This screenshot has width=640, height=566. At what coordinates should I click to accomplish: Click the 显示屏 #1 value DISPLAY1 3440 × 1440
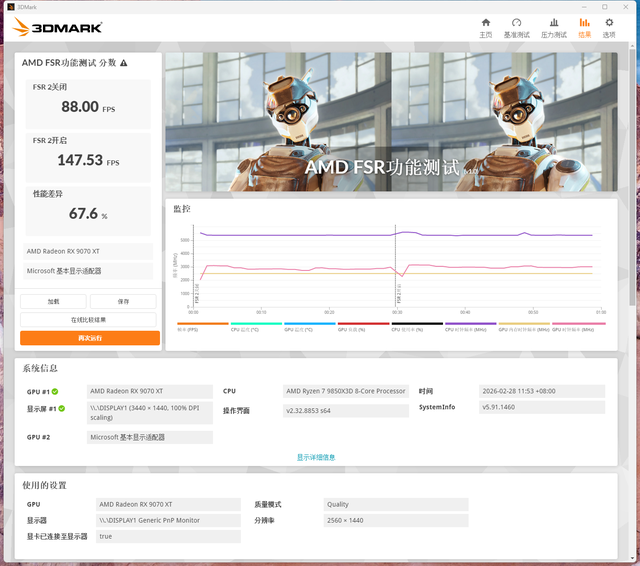[x=150, y=413]
